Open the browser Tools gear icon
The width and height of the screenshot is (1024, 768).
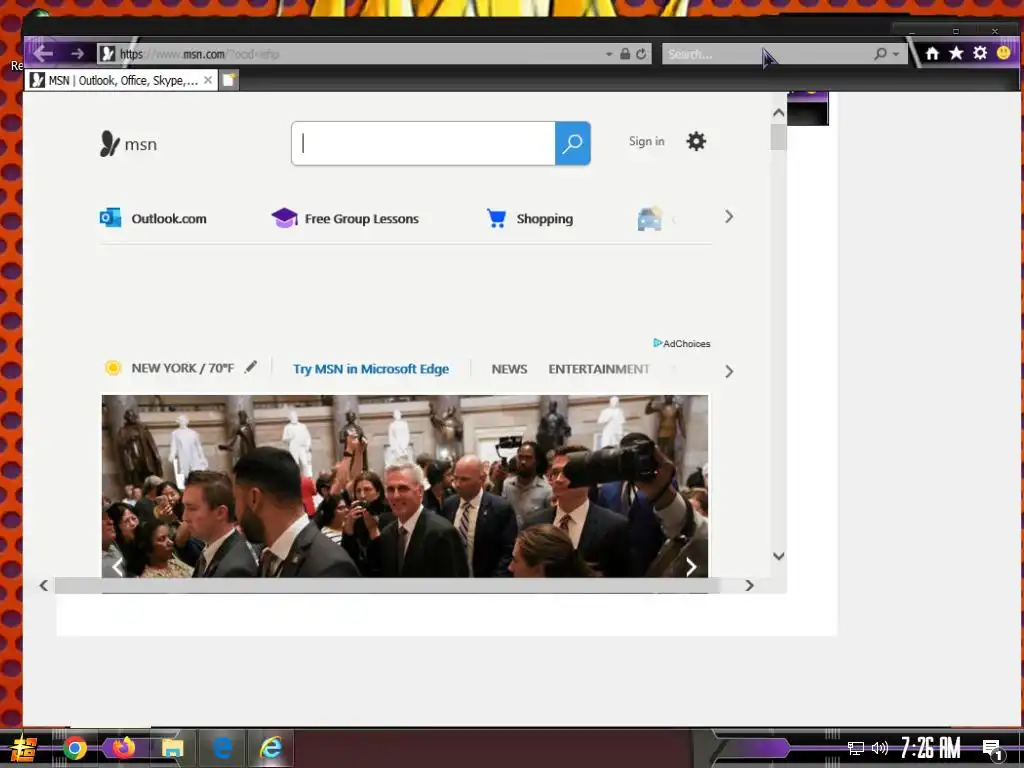(x=980, y=53)
